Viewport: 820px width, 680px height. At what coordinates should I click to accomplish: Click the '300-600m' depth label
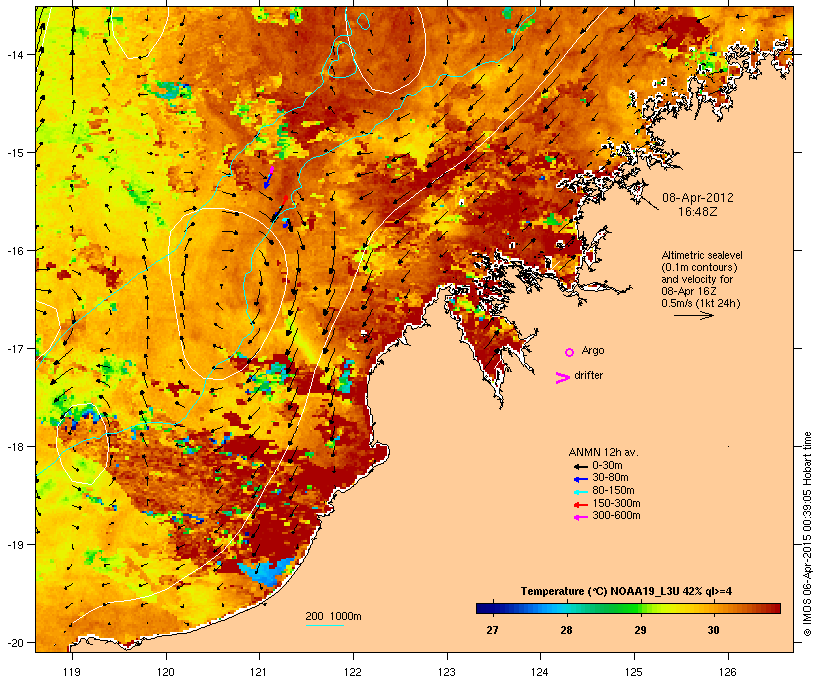(x=616, y=516)
